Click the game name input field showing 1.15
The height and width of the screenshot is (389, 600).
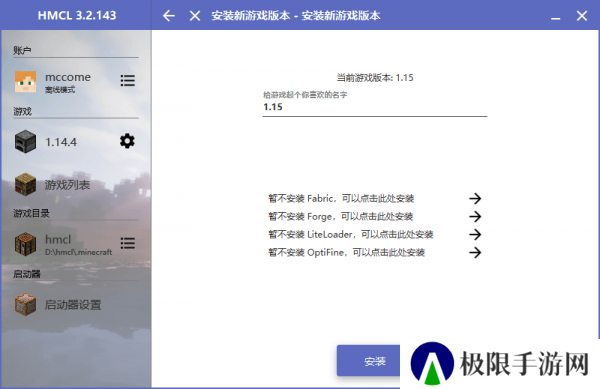click(x=375, y=107)
